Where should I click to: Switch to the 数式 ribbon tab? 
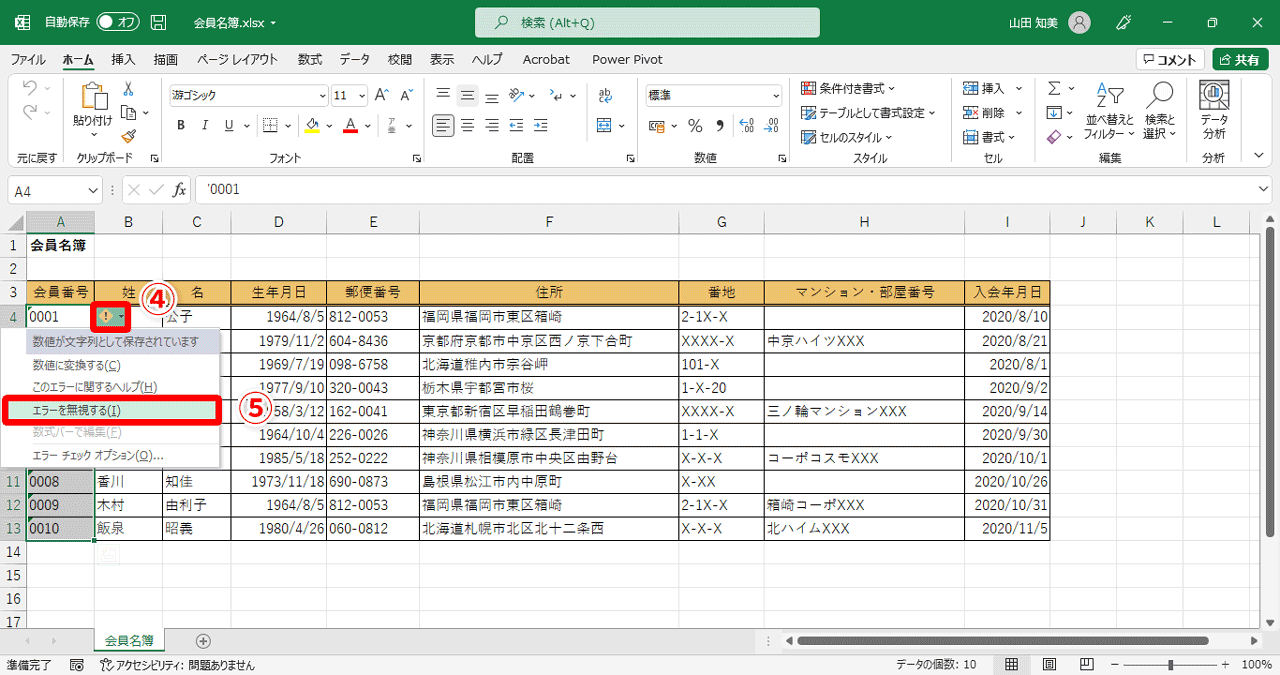tap(309, 59)
